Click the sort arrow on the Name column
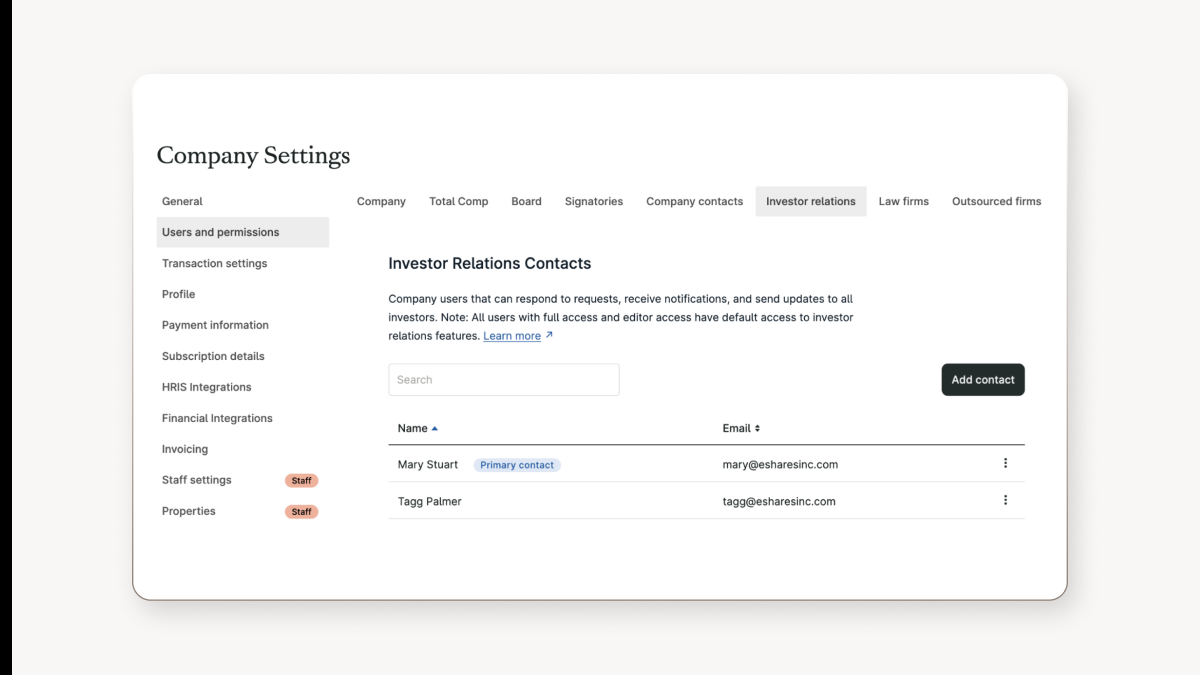 click(x=434, y=428)
